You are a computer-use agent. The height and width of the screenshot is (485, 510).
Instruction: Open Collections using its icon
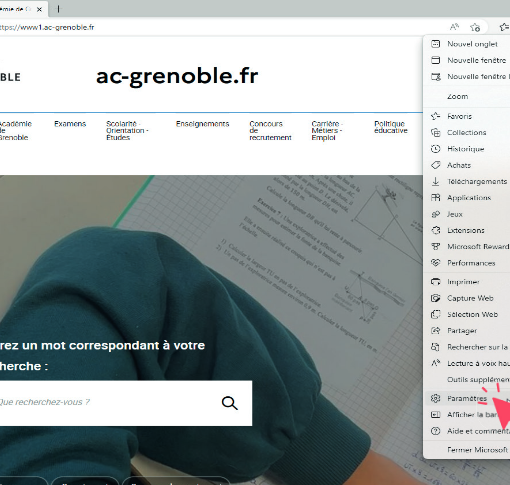(435, 133)
